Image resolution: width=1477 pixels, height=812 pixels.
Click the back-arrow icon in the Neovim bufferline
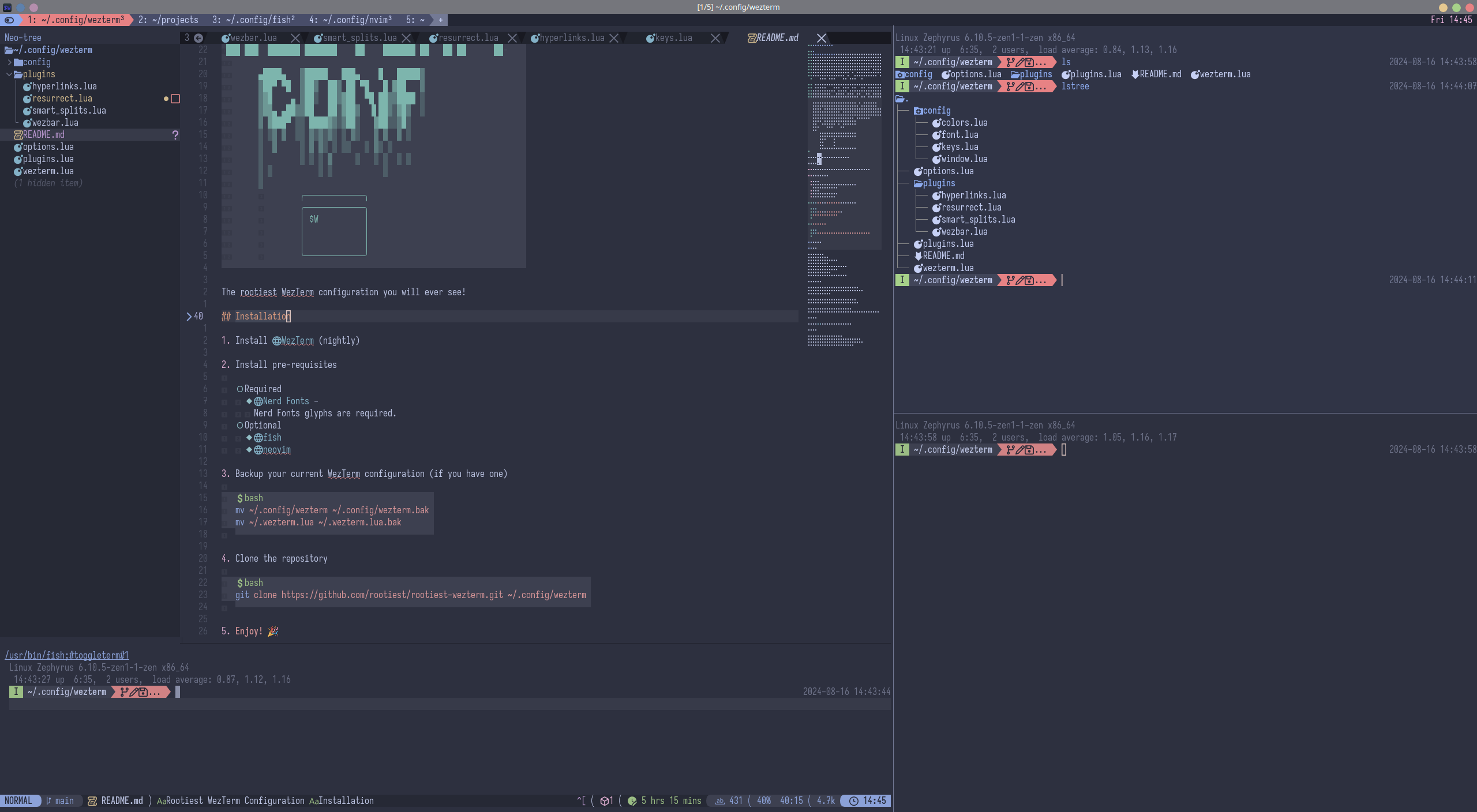(x=198, y=38)
